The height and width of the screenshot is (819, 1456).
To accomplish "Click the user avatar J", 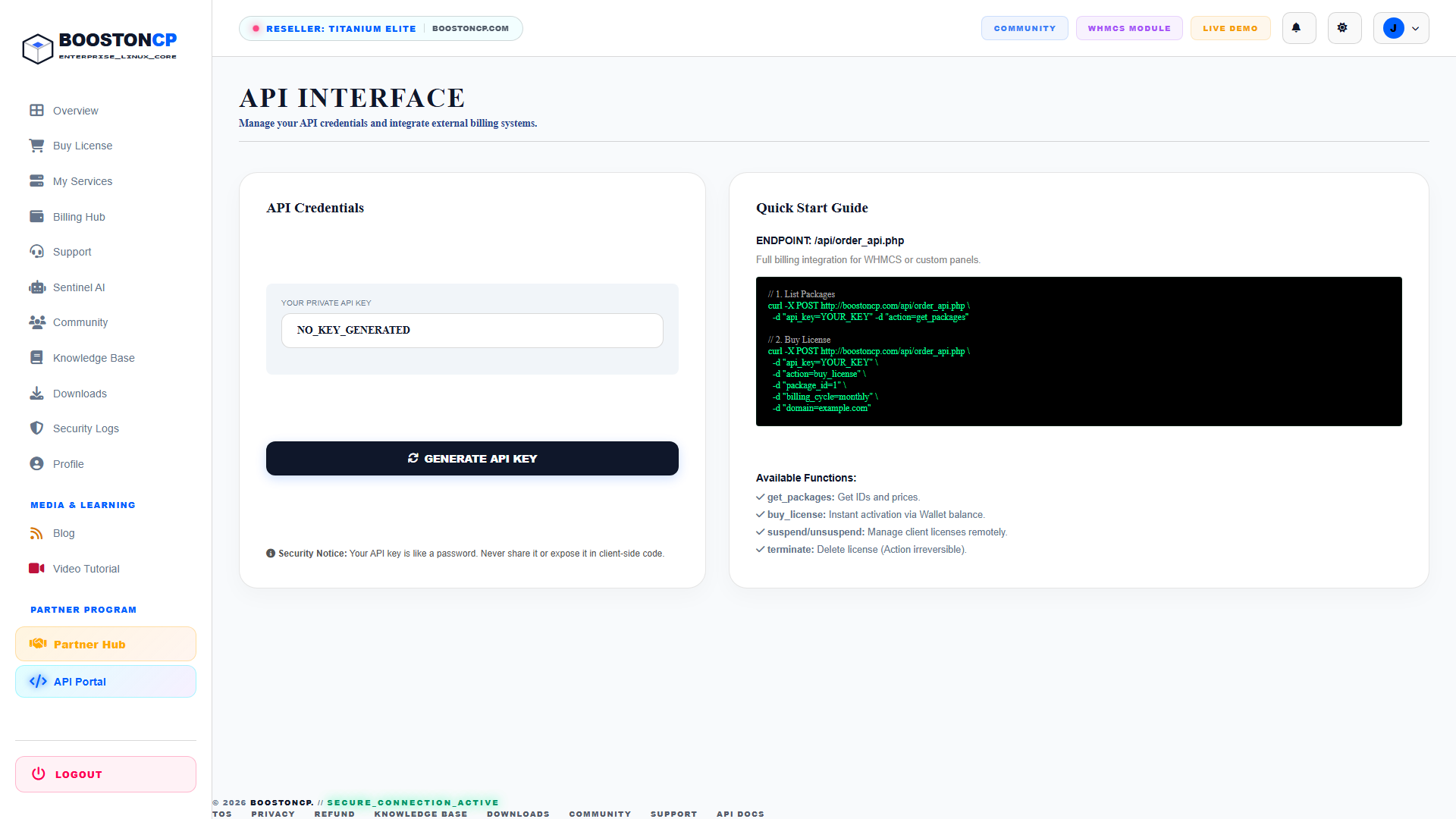I will click(1393, 28).
